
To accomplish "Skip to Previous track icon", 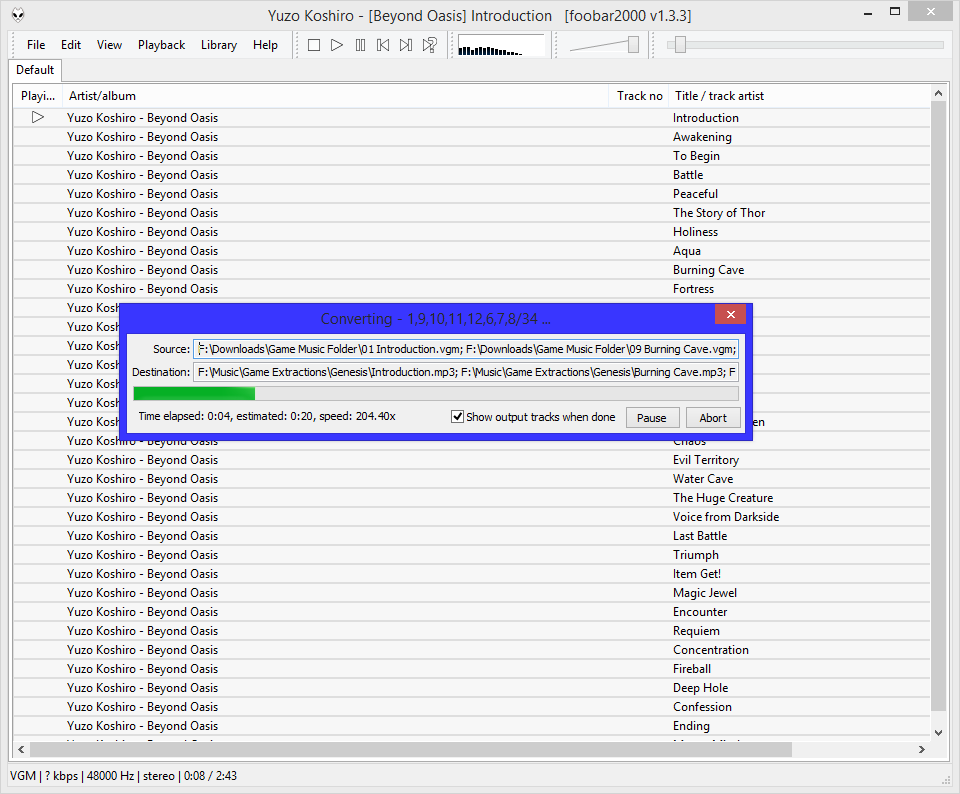I will [383, 45].
